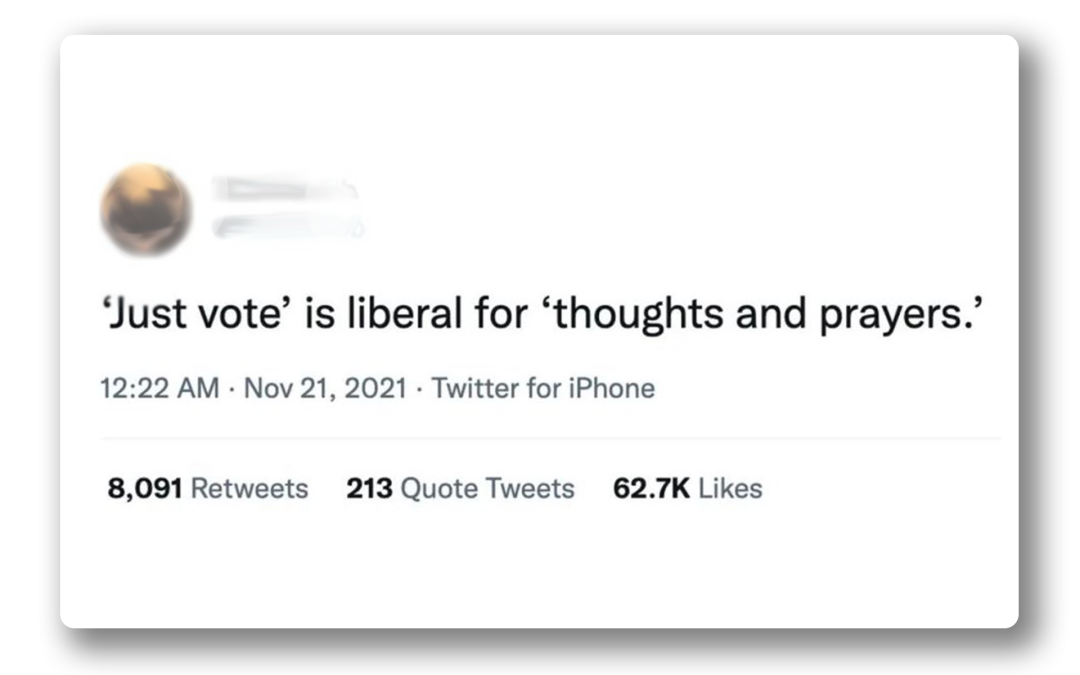Click the word liberal in the tweet
Viewport: 1080px width, 675px height.
(404, 313)
